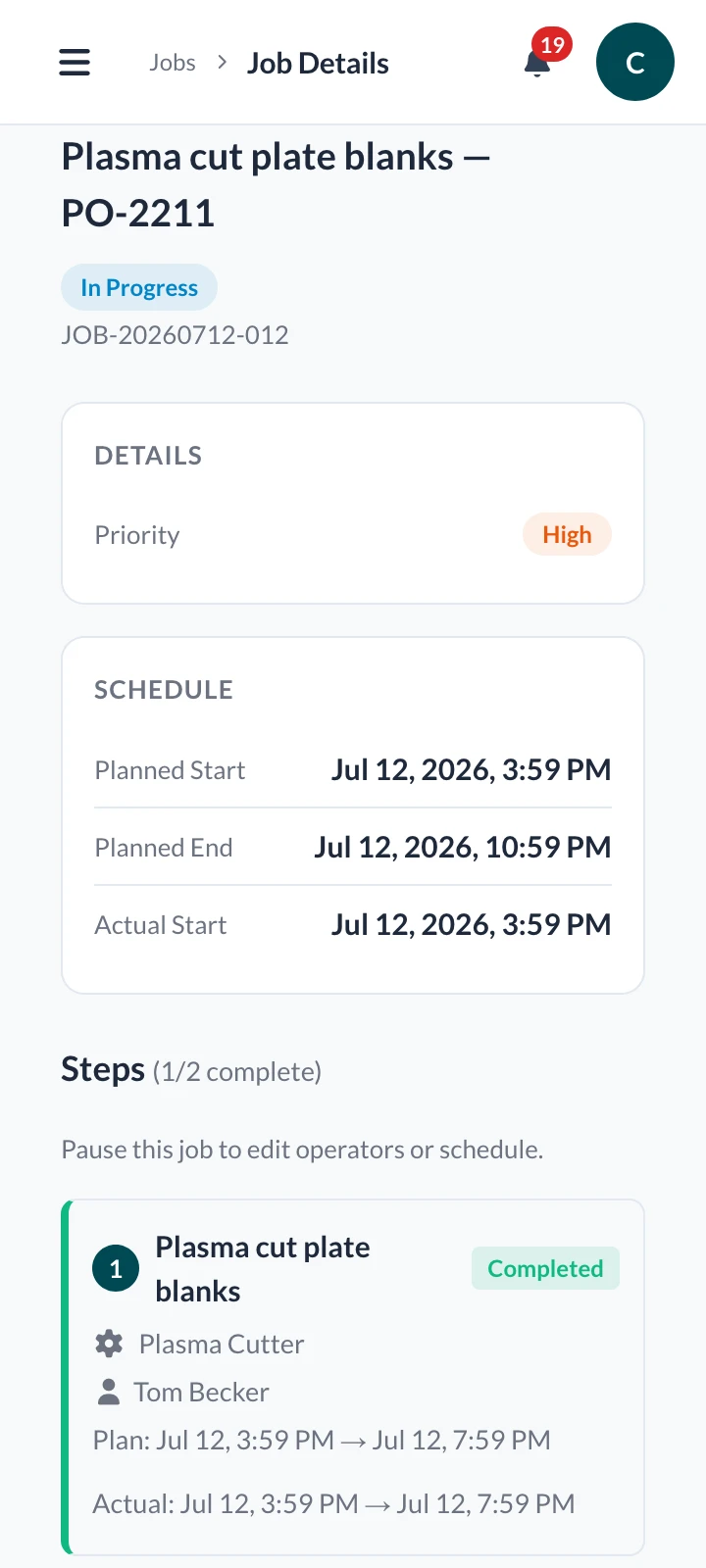Click the High priority badge
This screenshot has height=1568, width=706.
567,535
